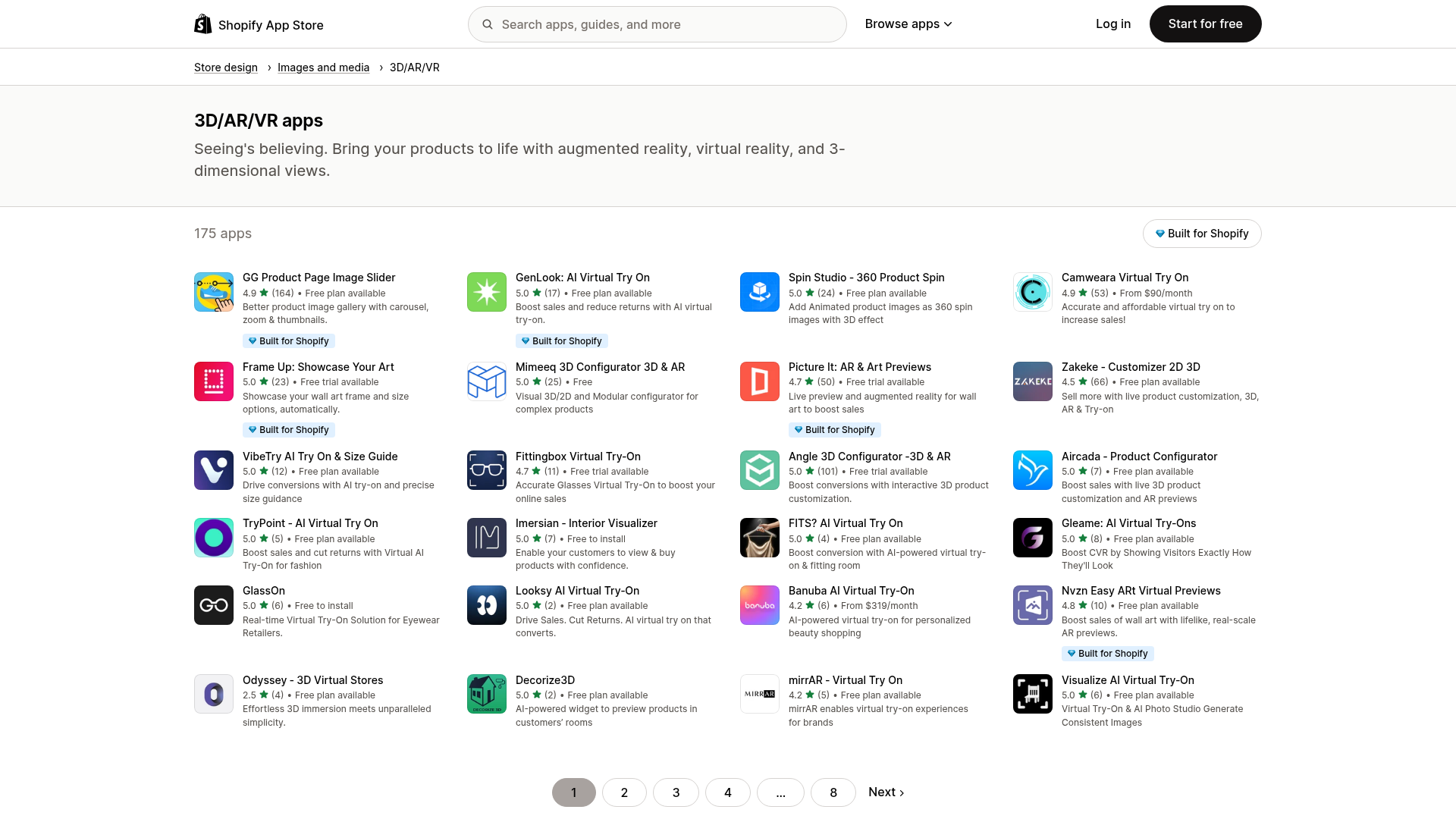
Task: Open Nvzn Easy ARt app icon
Action: pyautogui.click(x=1033, y=605)
